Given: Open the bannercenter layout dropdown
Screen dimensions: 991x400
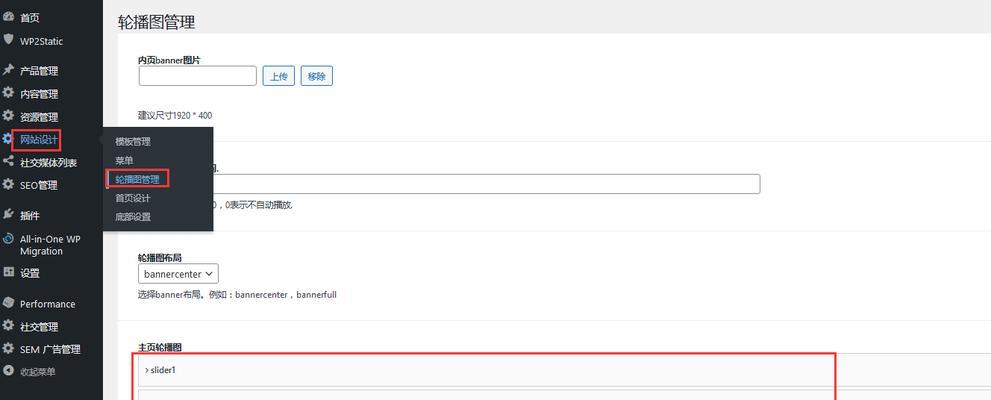Looking at the screenshot, I should coord(178,274).
